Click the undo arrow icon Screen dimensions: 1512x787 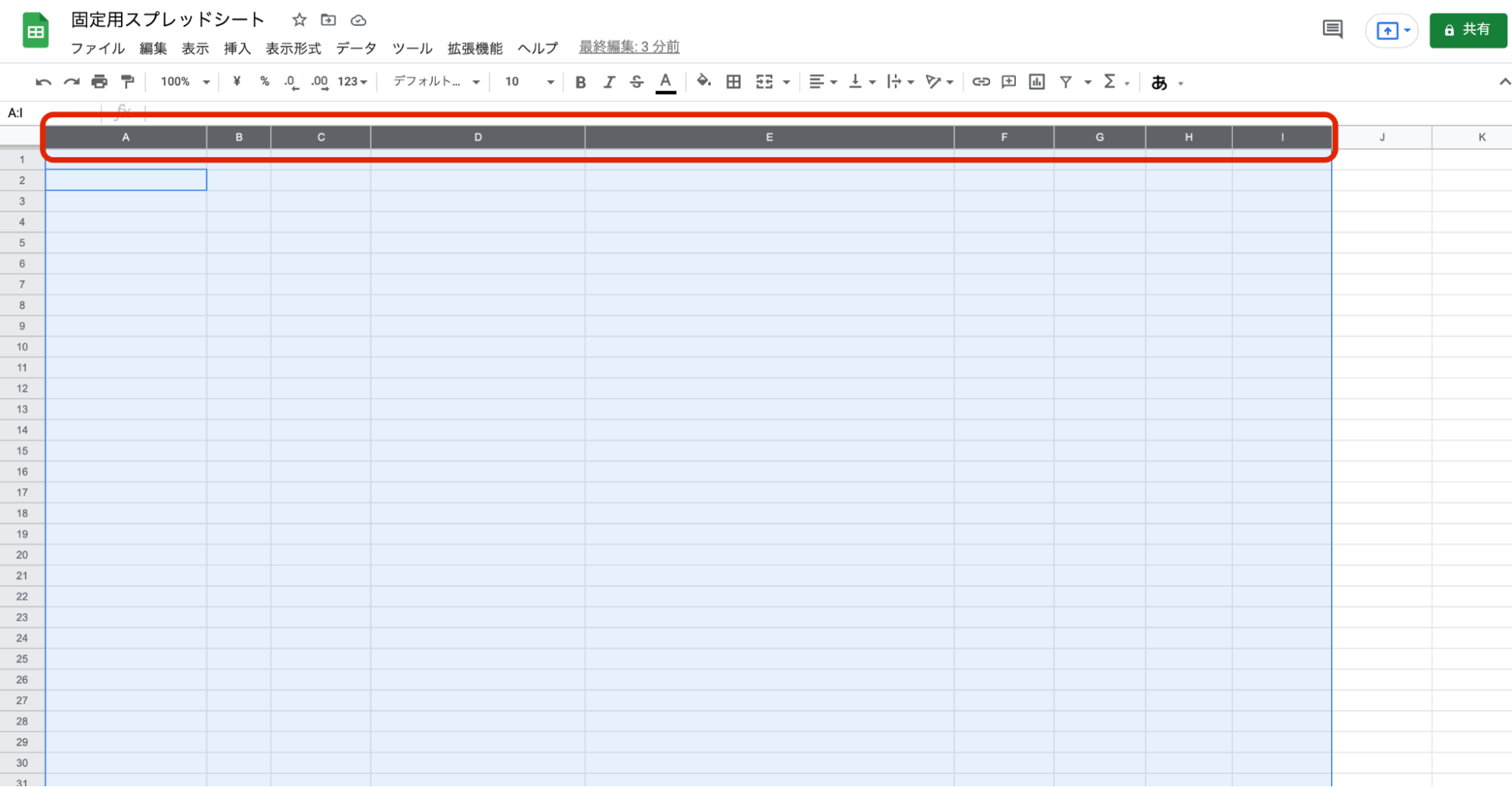pyautogui.click(x=43, y=82)
